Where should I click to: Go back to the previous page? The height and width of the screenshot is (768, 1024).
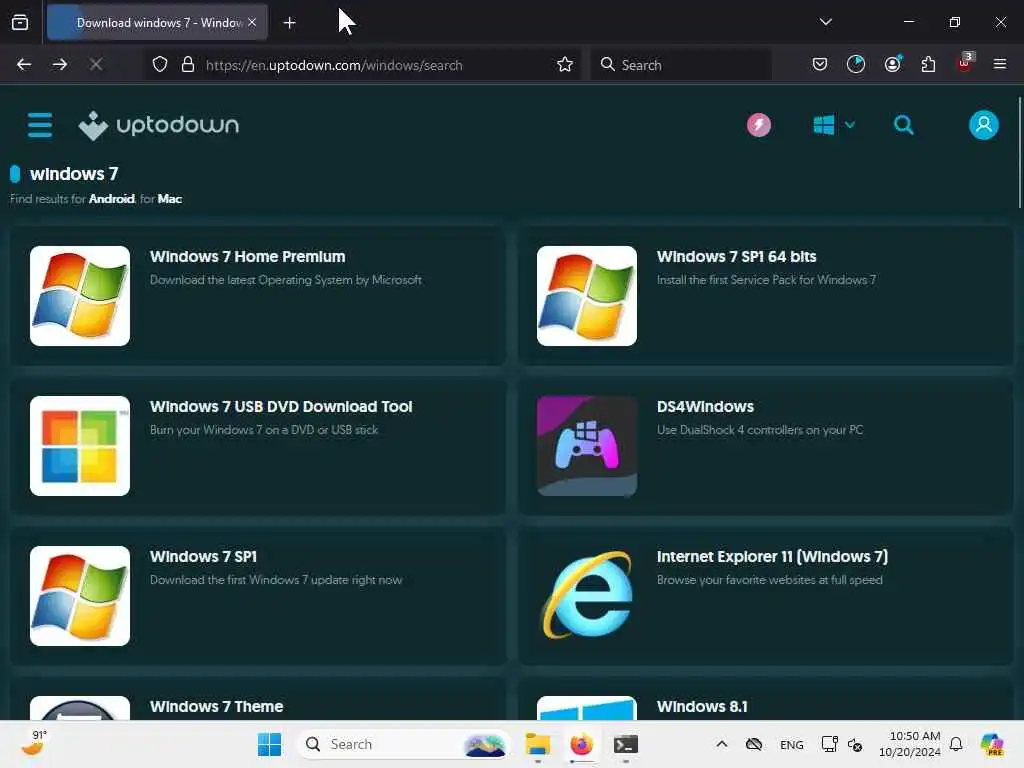click(24, 65)
